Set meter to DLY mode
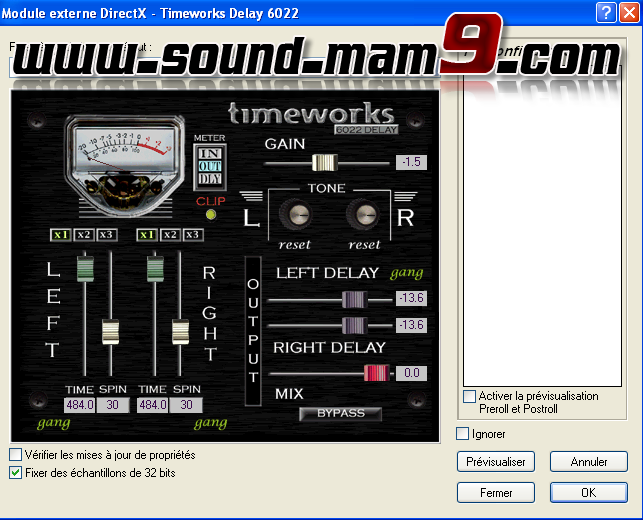 coord(210,179)
